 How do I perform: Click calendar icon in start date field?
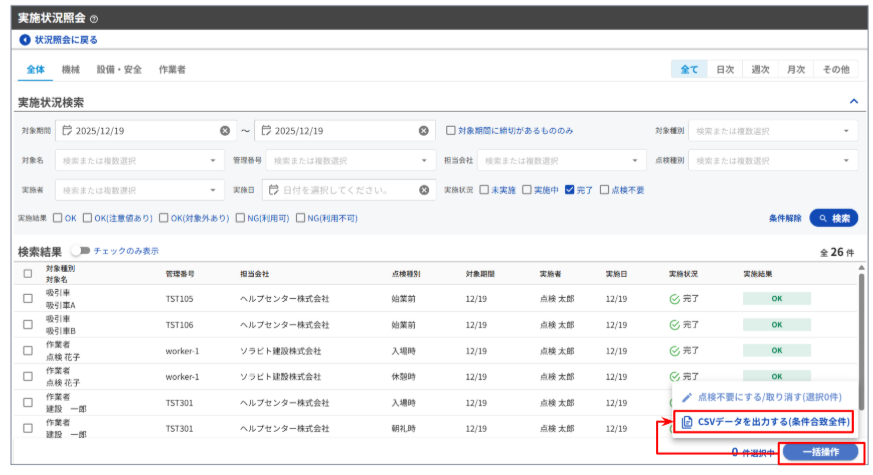67,131
